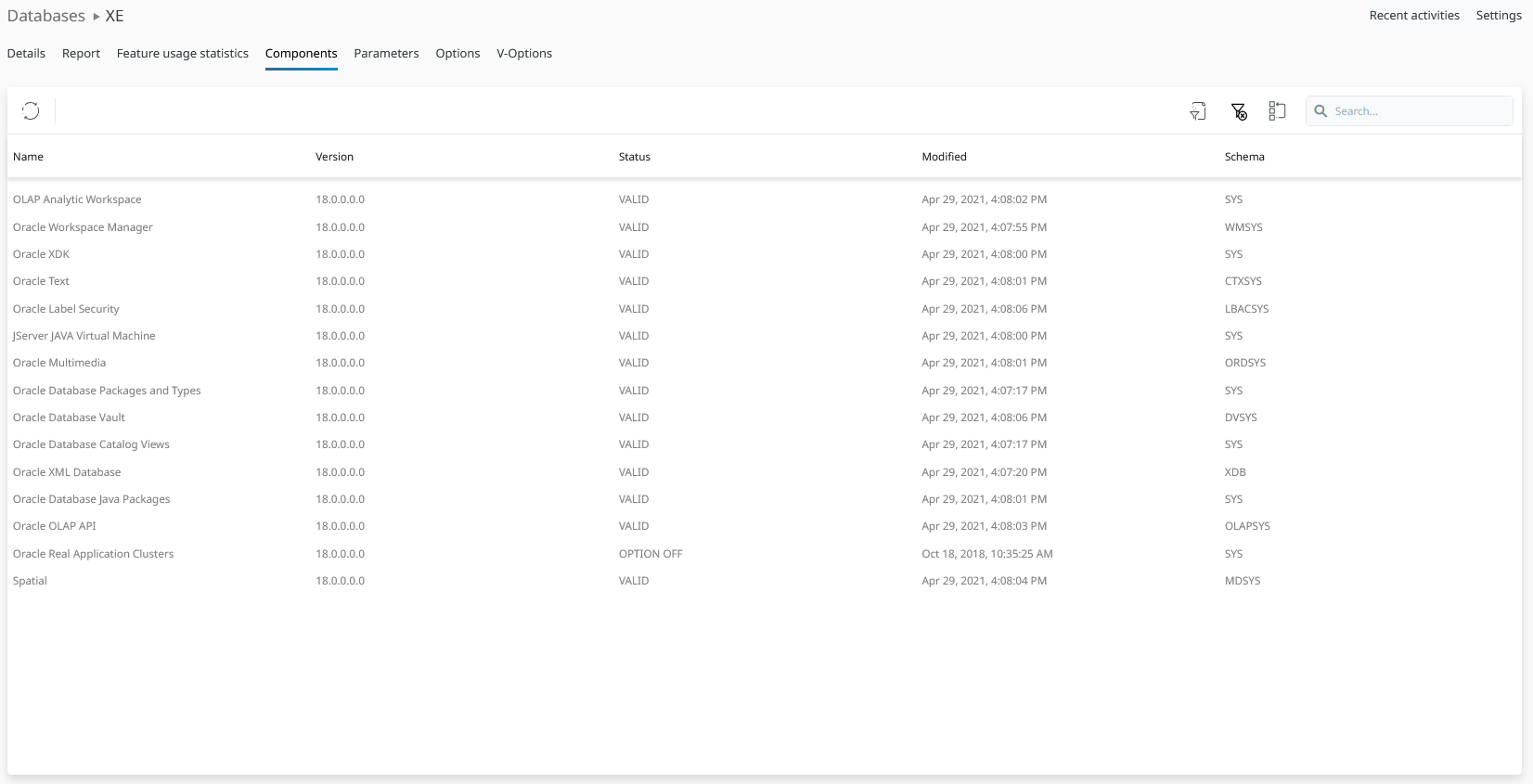Open the column chooser icon
This screenshot has height=784, width=1533.
coord(1277,111)
